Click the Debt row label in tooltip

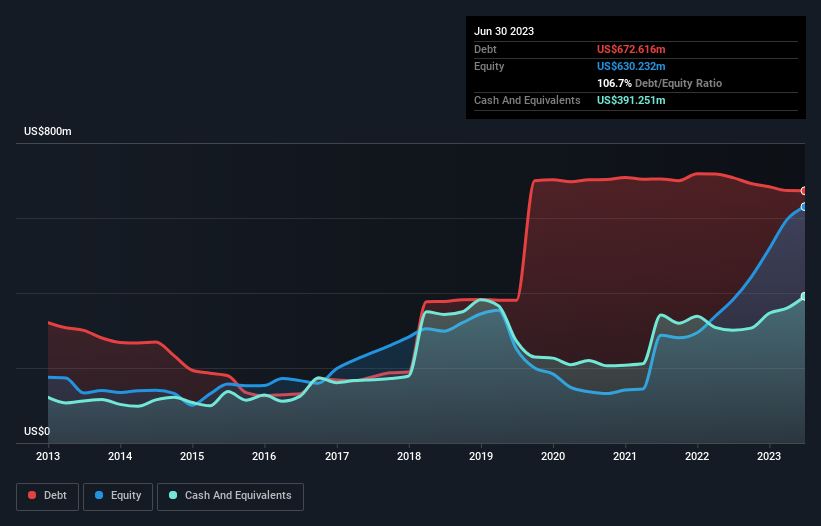pos(485,49)
